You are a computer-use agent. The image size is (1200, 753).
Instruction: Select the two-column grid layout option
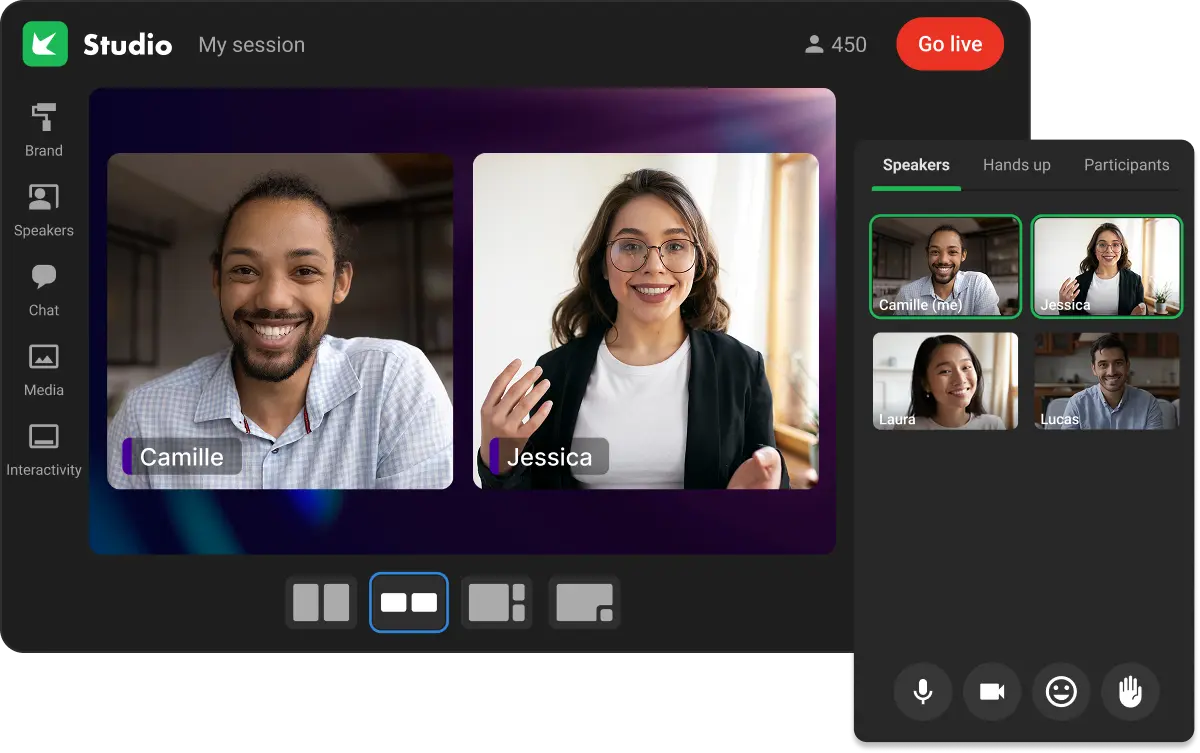click(320, 602)
